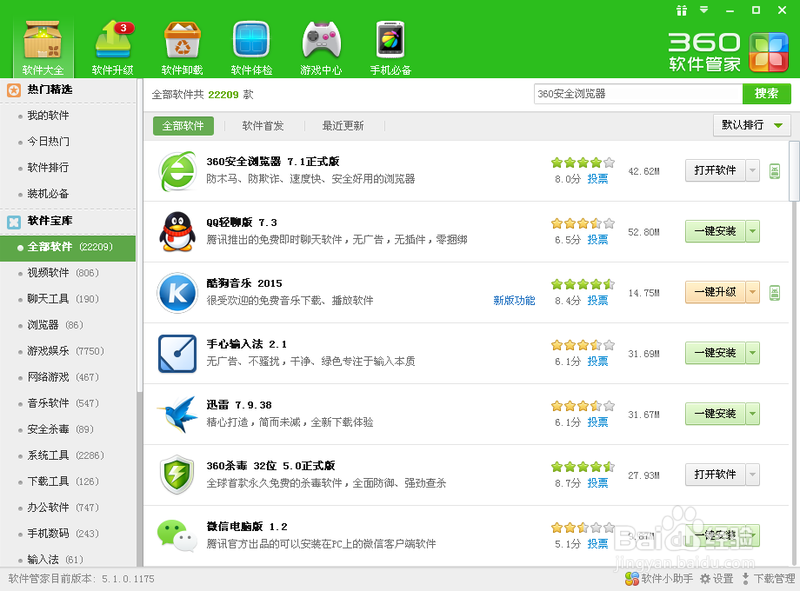Expand arrow next to 手心输入法 一键安装
This screenshot has height=591, width=800.
point(753,353)
